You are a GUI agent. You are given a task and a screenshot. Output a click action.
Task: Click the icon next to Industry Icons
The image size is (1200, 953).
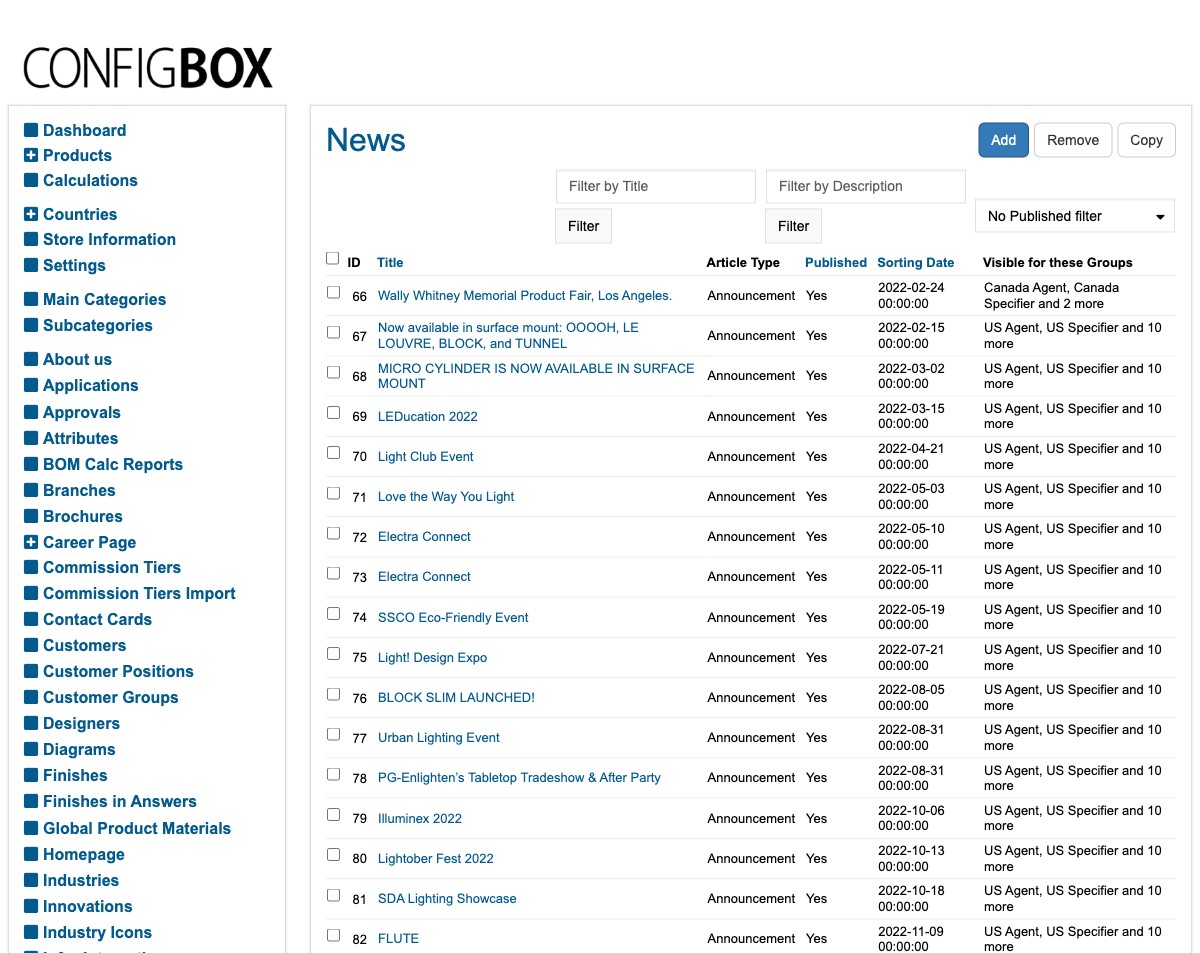[31, 932]
